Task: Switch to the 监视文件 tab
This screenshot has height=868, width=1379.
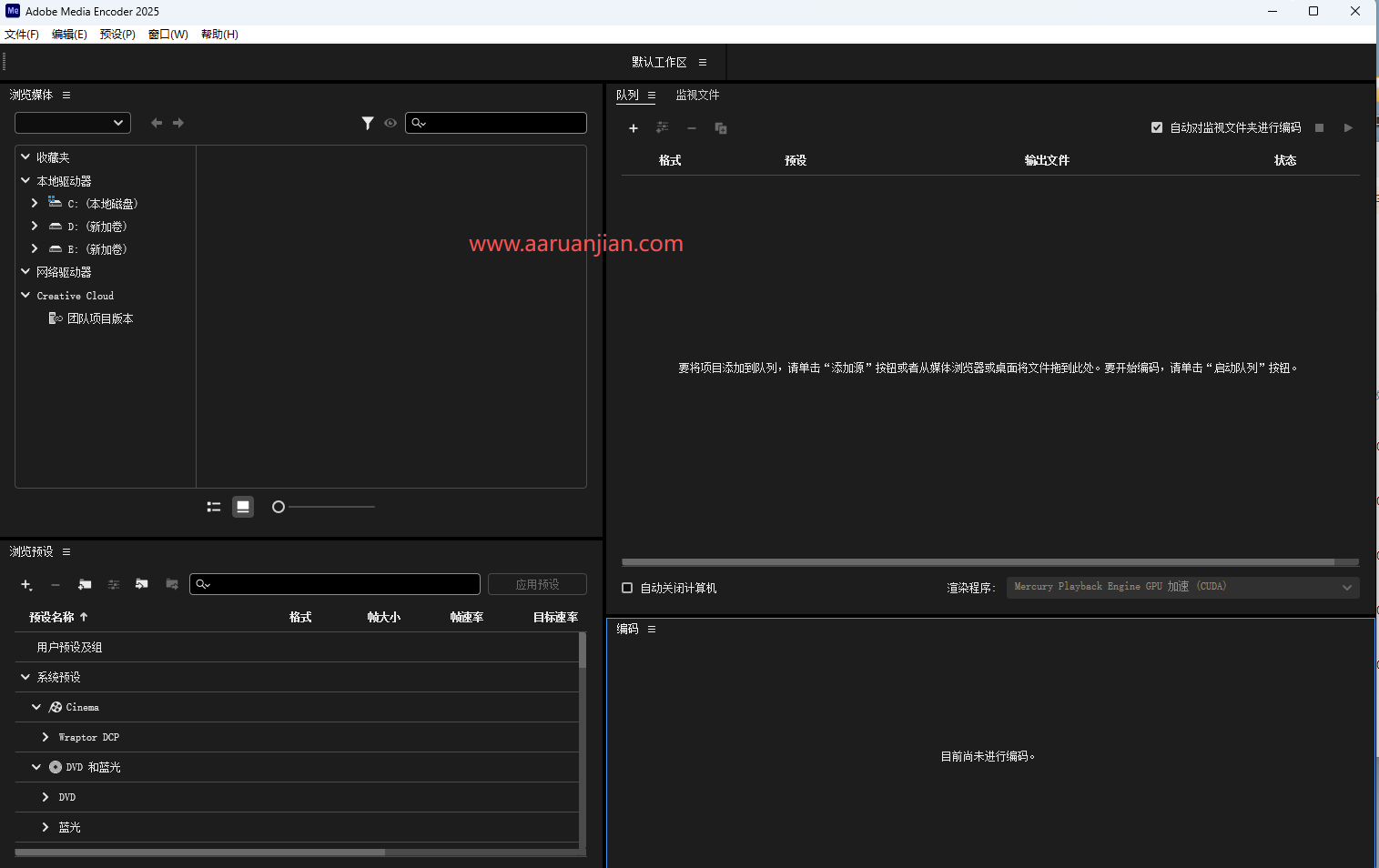Action: (696, 95)
